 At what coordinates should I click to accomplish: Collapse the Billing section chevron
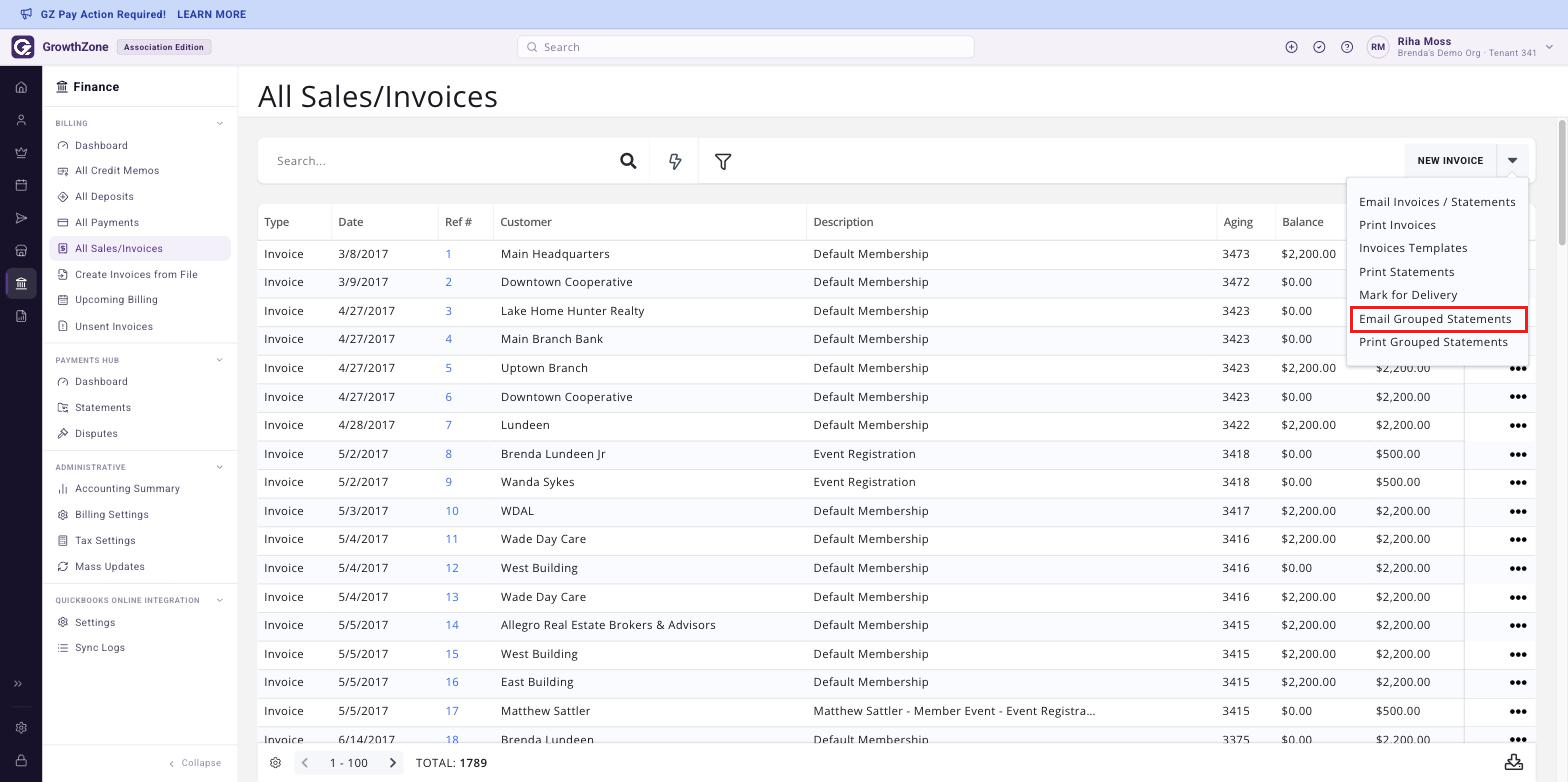coord(220,124)
